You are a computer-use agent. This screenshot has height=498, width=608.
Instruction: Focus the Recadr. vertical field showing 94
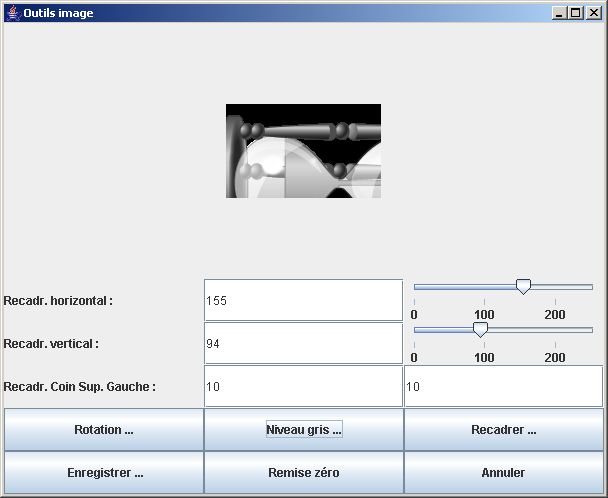click(x=303, y=343)
